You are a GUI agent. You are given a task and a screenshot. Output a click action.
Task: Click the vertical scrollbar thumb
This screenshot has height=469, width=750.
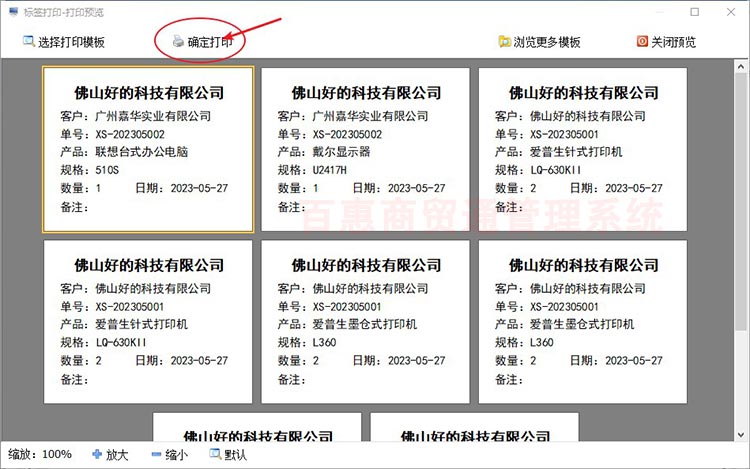tap(741, 202)
